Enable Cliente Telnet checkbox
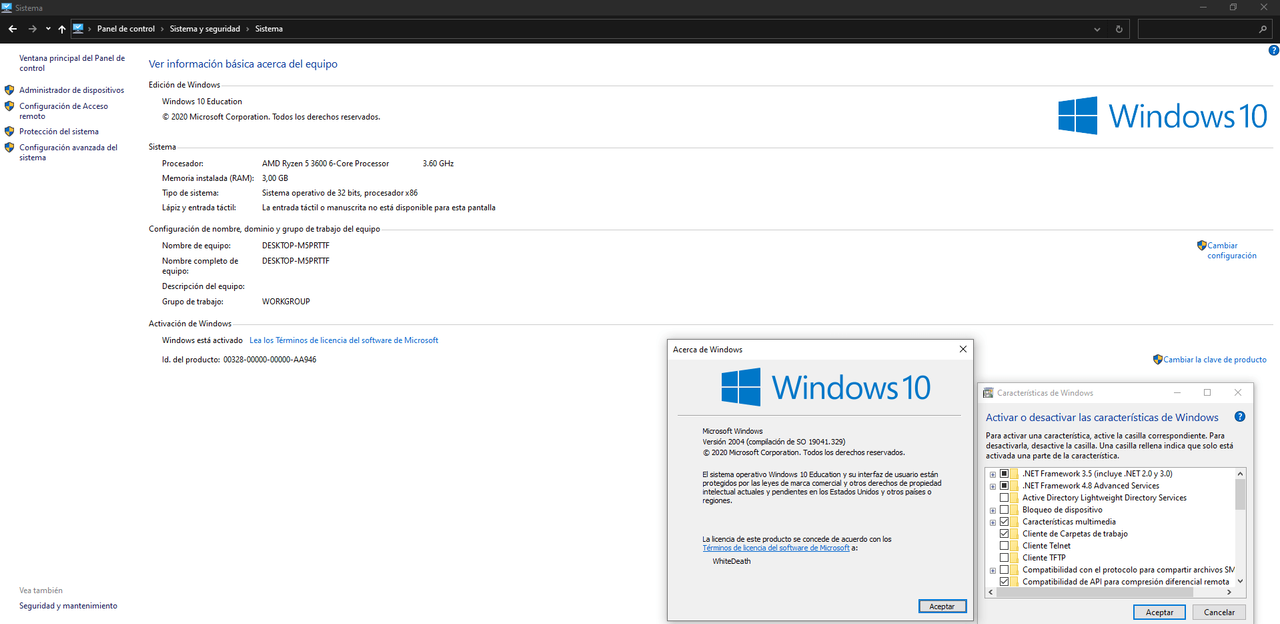Screen dimensions: 1280x624 pyautogui.click(x=1004, y=546)
